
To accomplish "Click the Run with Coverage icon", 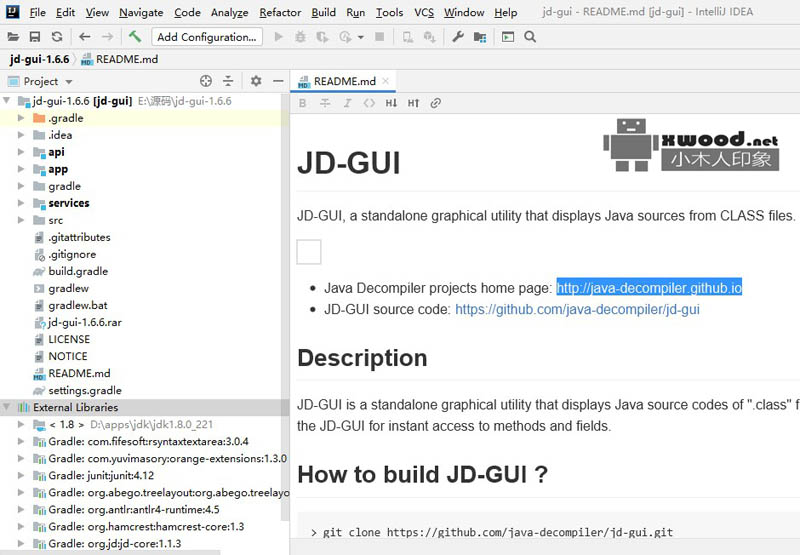I will 322,37.
